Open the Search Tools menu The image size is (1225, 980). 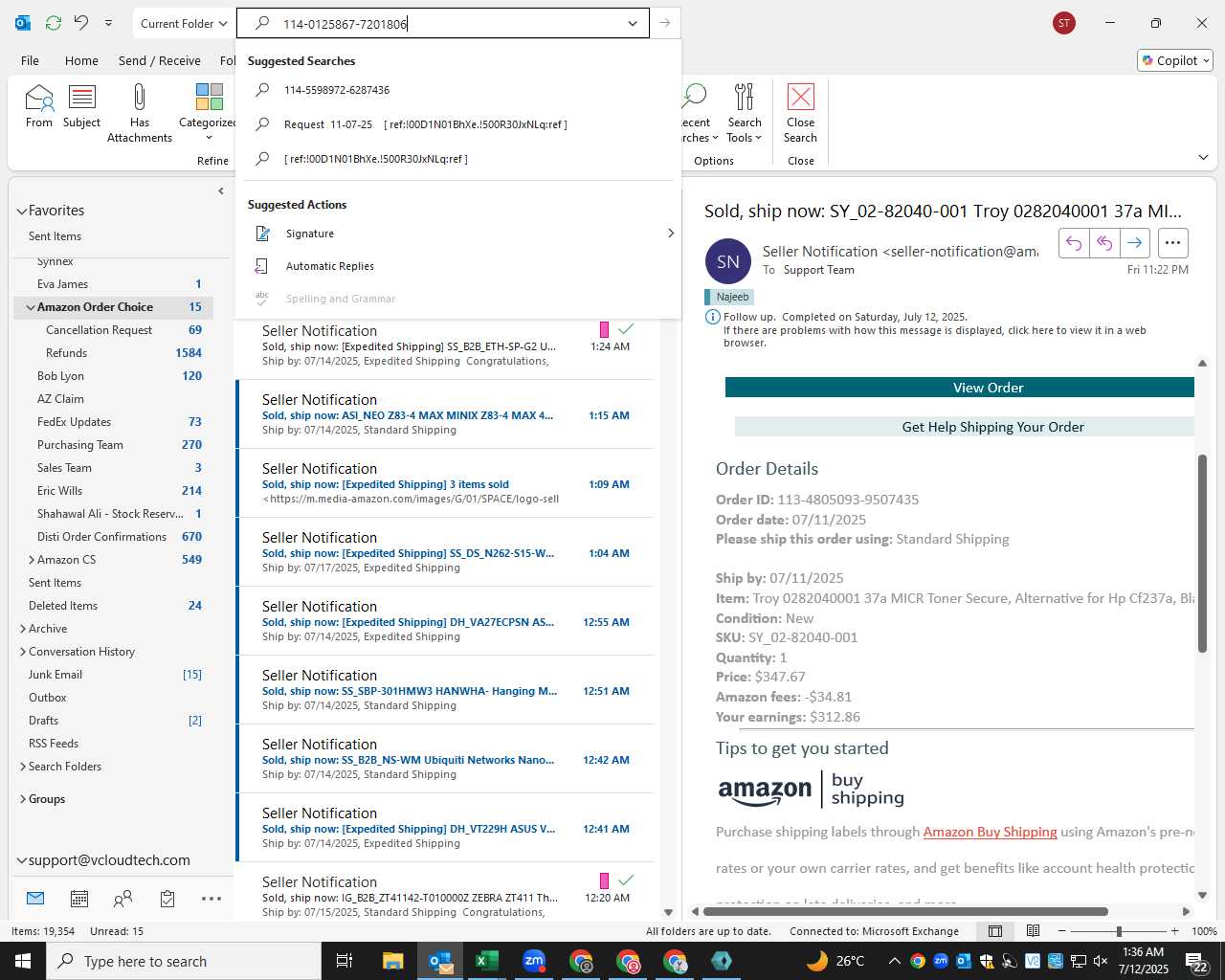coord(745,113)
